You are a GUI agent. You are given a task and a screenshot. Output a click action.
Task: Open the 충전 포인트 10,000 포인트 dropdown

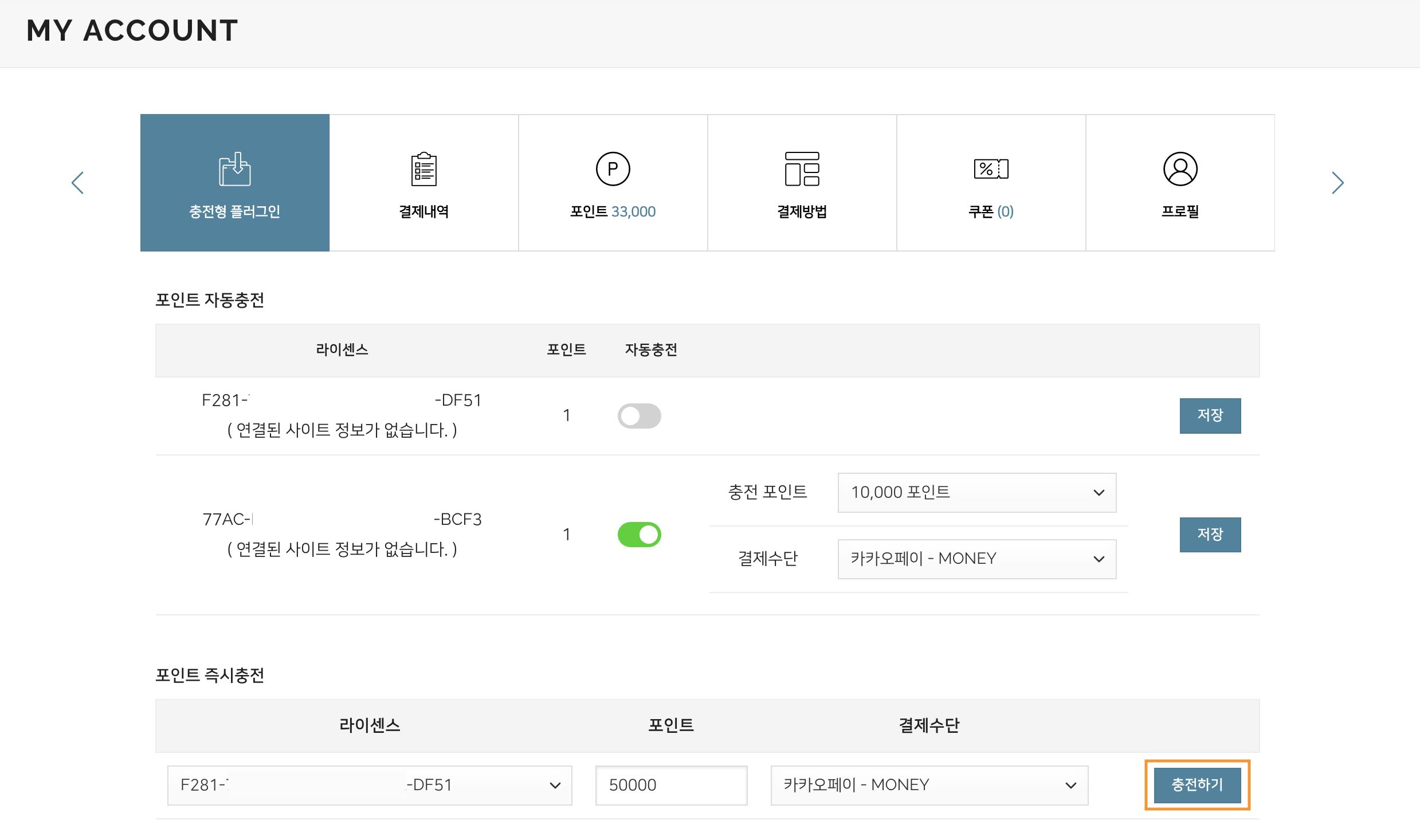[977, 493]
